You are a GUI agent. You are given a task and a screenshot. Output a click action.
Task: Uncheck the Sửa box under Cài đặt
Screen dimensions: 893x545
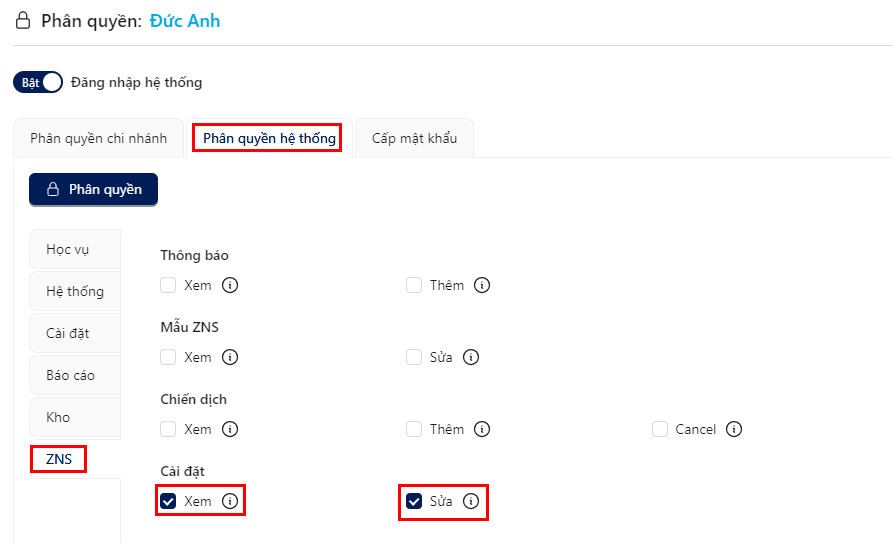[x=414, y=501]
